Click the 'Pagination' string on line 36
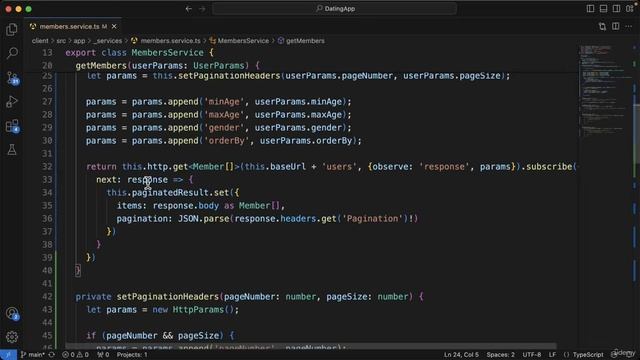This screenshot has height=360, width=640. [372, 219]
